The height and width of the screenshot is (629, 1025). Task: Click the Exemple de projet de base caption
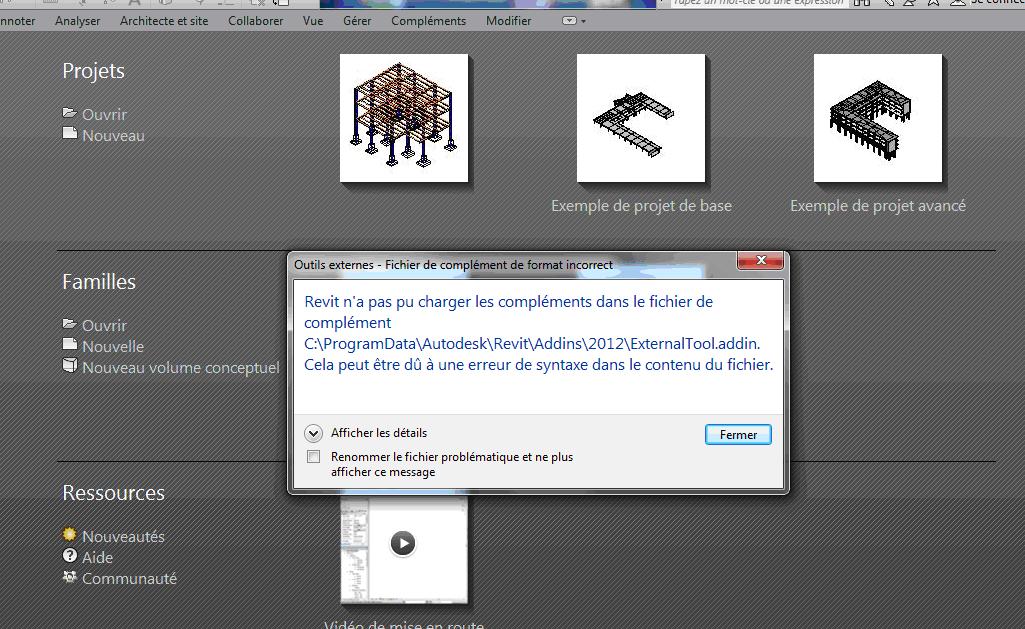point(641,206)
